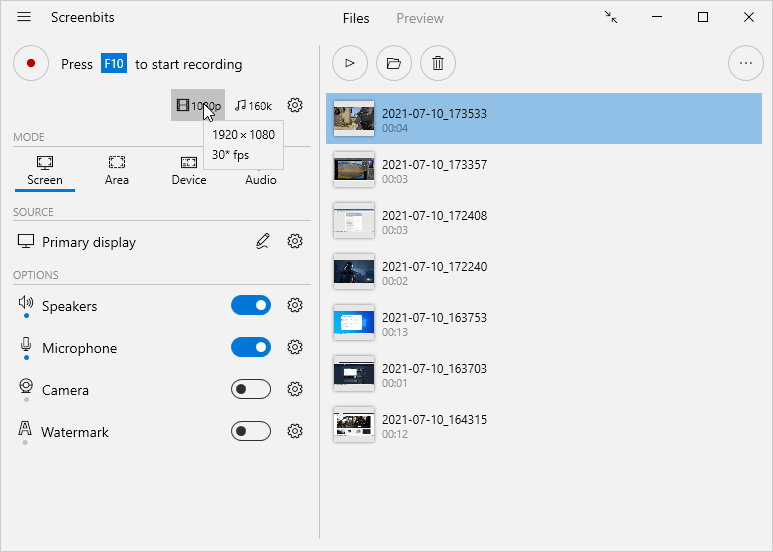773x552 pixels.
Task: Click the Watermark icon
Action: pos(25,428)
